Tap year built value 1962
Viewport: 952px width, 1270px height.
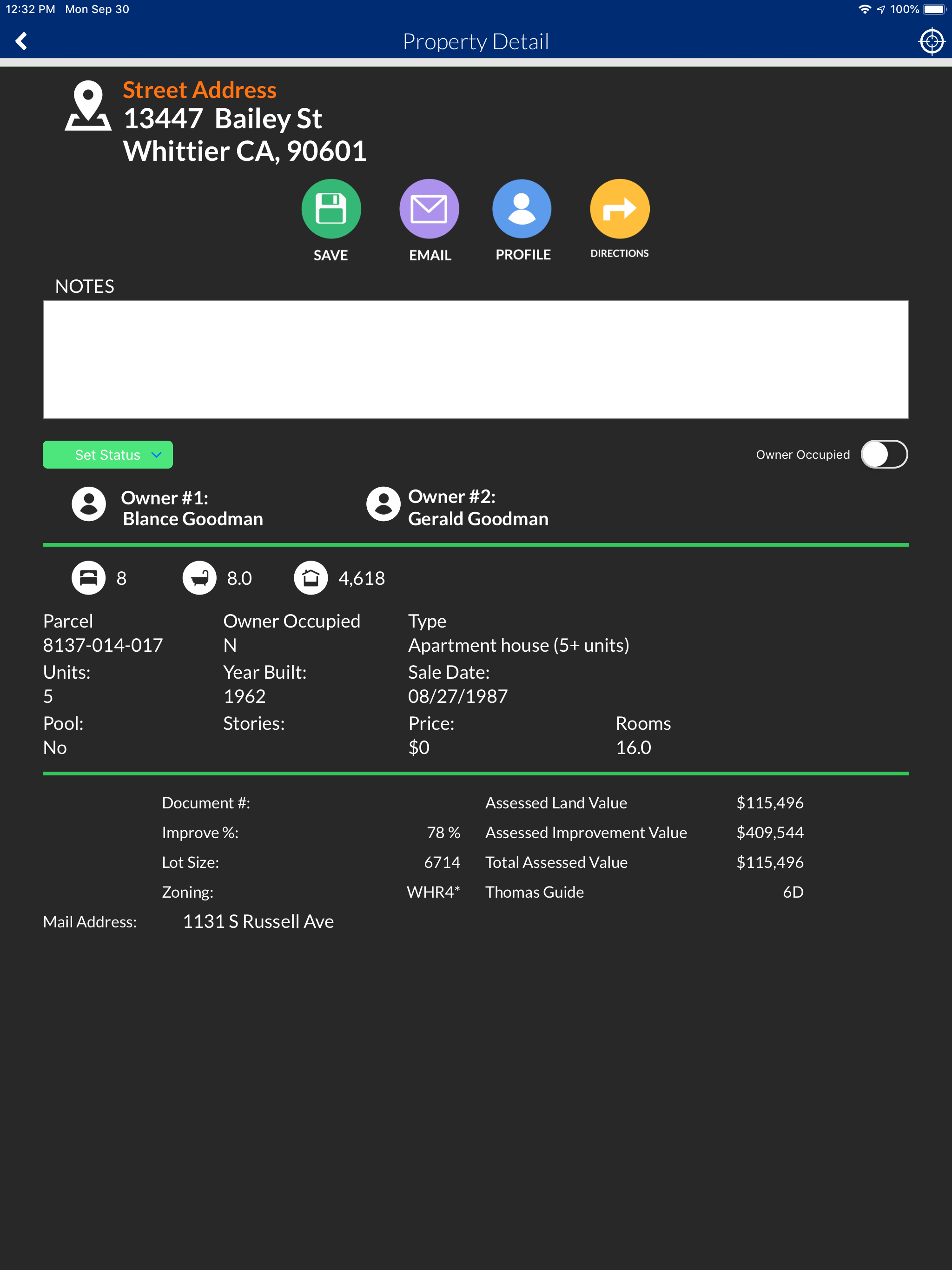tap(245, 696)
